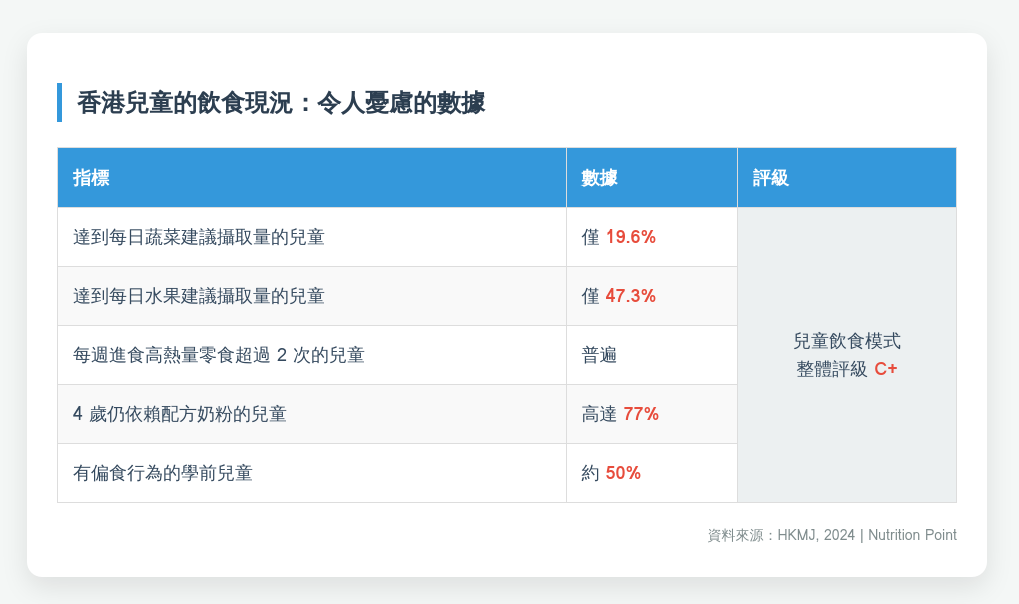Click the row about 偏食行為的學前兒童

click(162, 473)
